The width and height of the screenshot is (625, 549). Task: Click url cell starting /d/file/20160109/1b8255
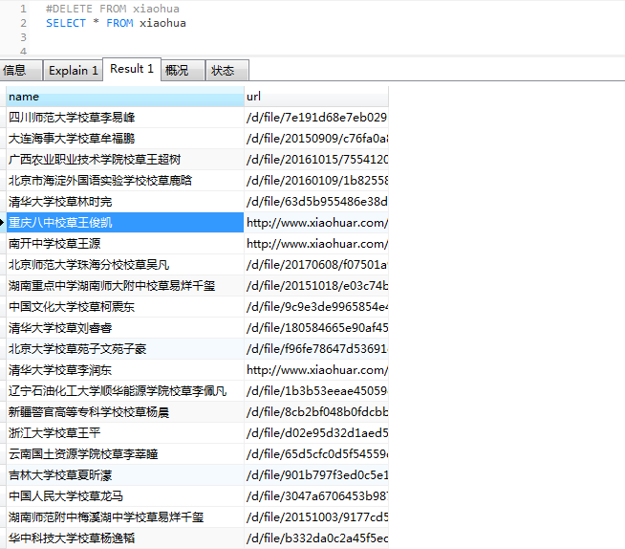(316, 181)
